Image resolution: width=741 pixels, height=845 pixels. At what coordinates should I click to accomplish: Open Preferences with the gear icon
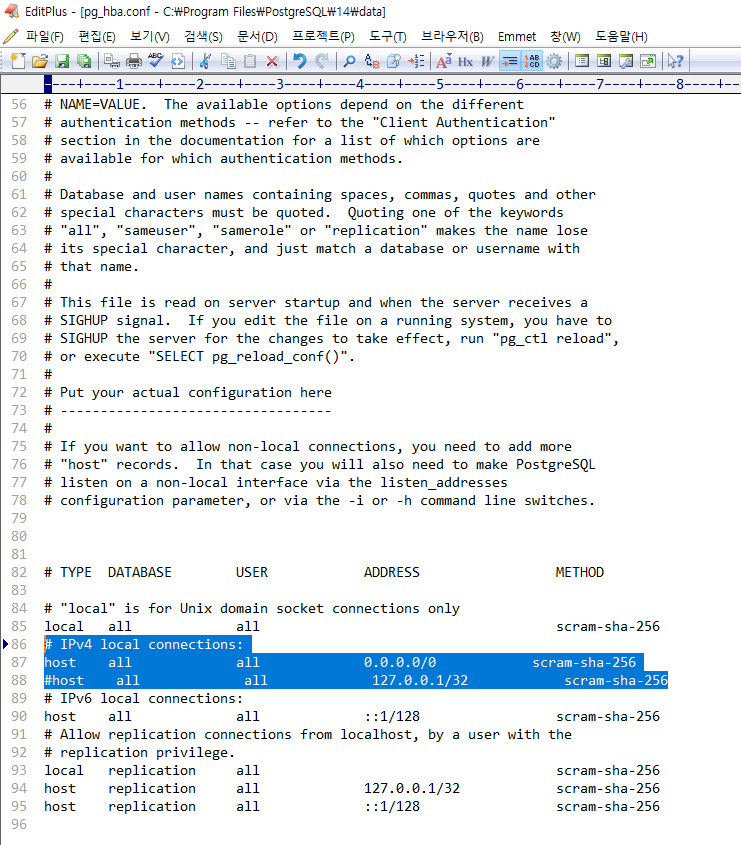pyautogui.click(x=554, y=61)
